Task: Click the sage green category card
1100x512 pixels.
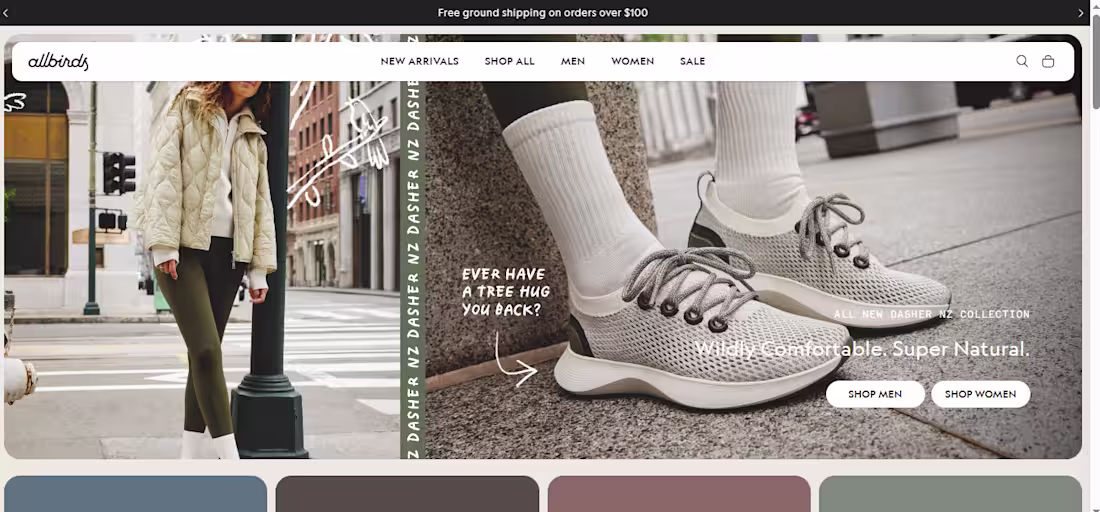Action: (950, 494)
